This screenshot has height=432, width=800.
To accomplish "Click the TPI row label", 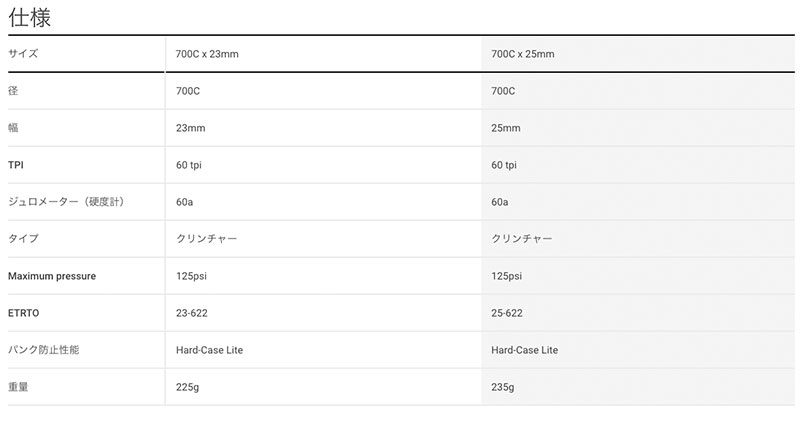I will coord(16,165).
